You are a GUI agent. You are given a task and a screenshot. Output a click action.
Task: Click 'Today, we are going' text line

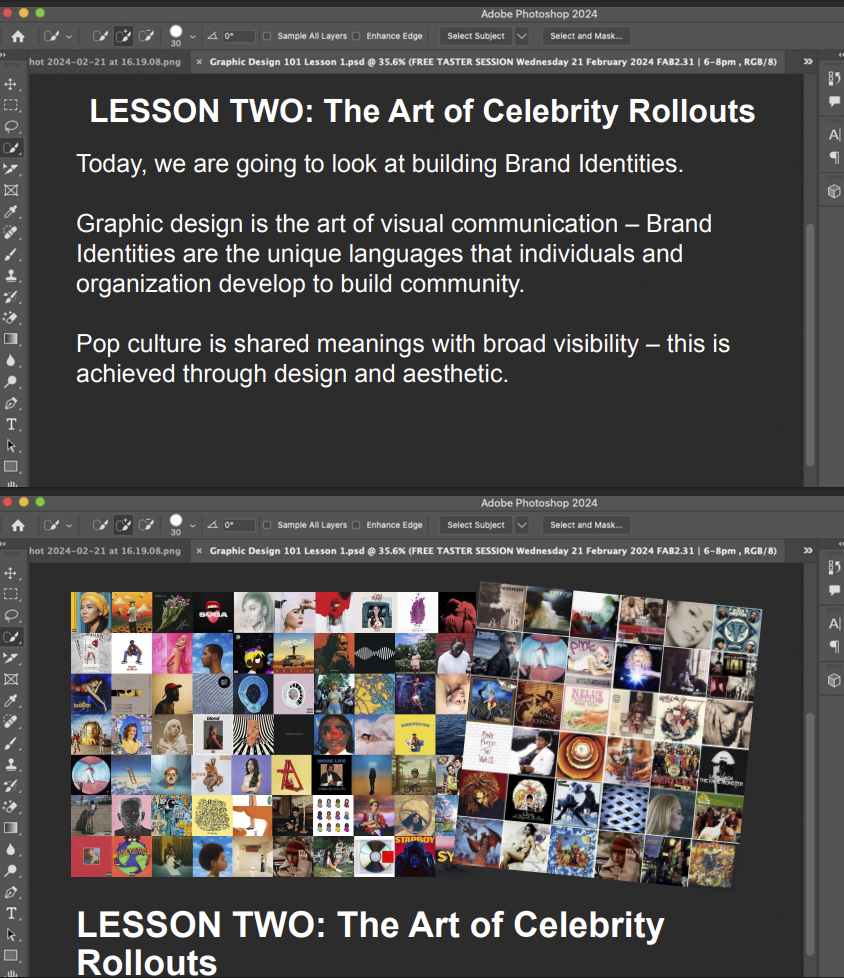[380, 164]
